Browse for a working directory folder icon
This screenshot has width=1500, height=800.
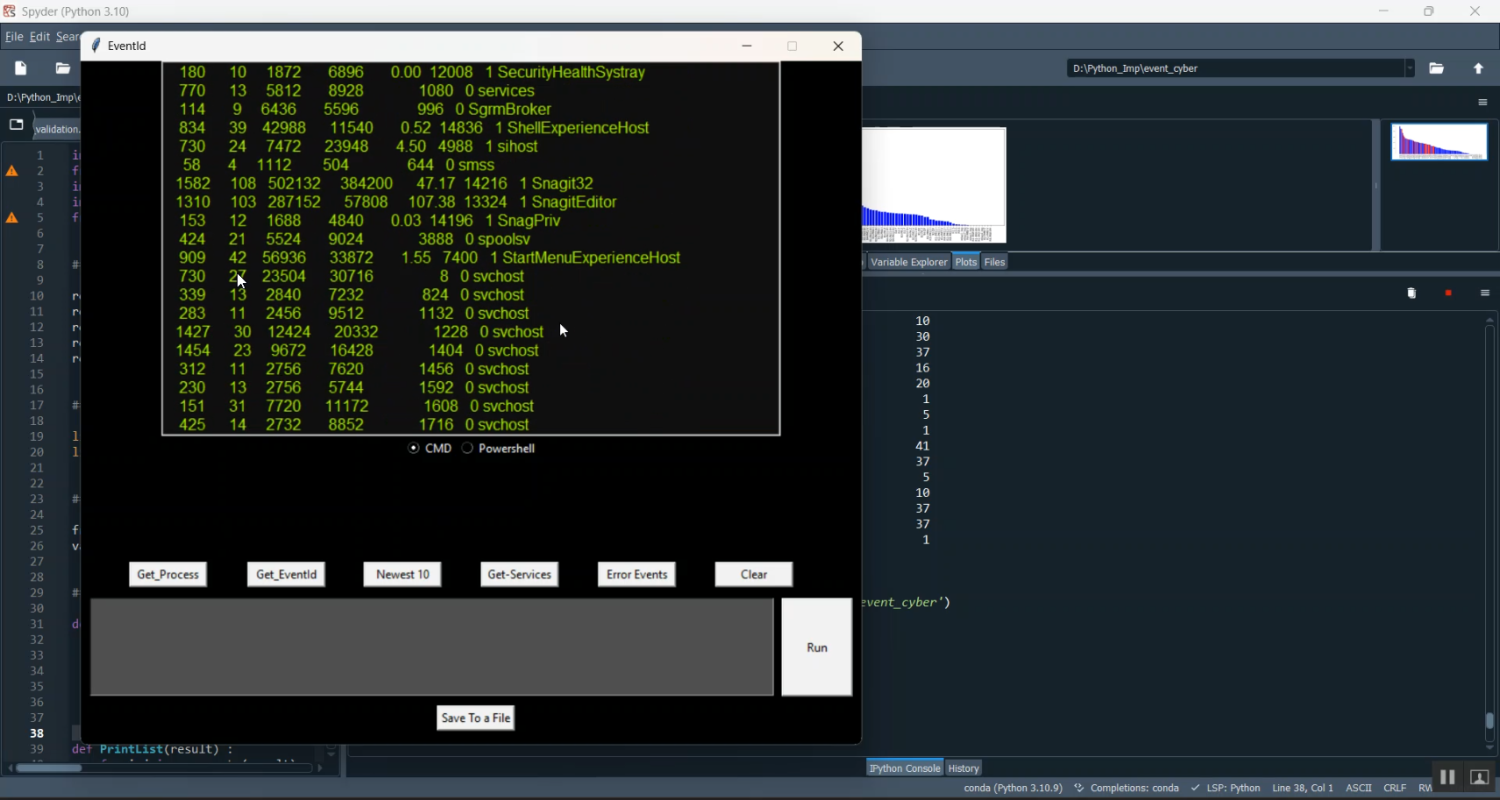coord(1437,69)
